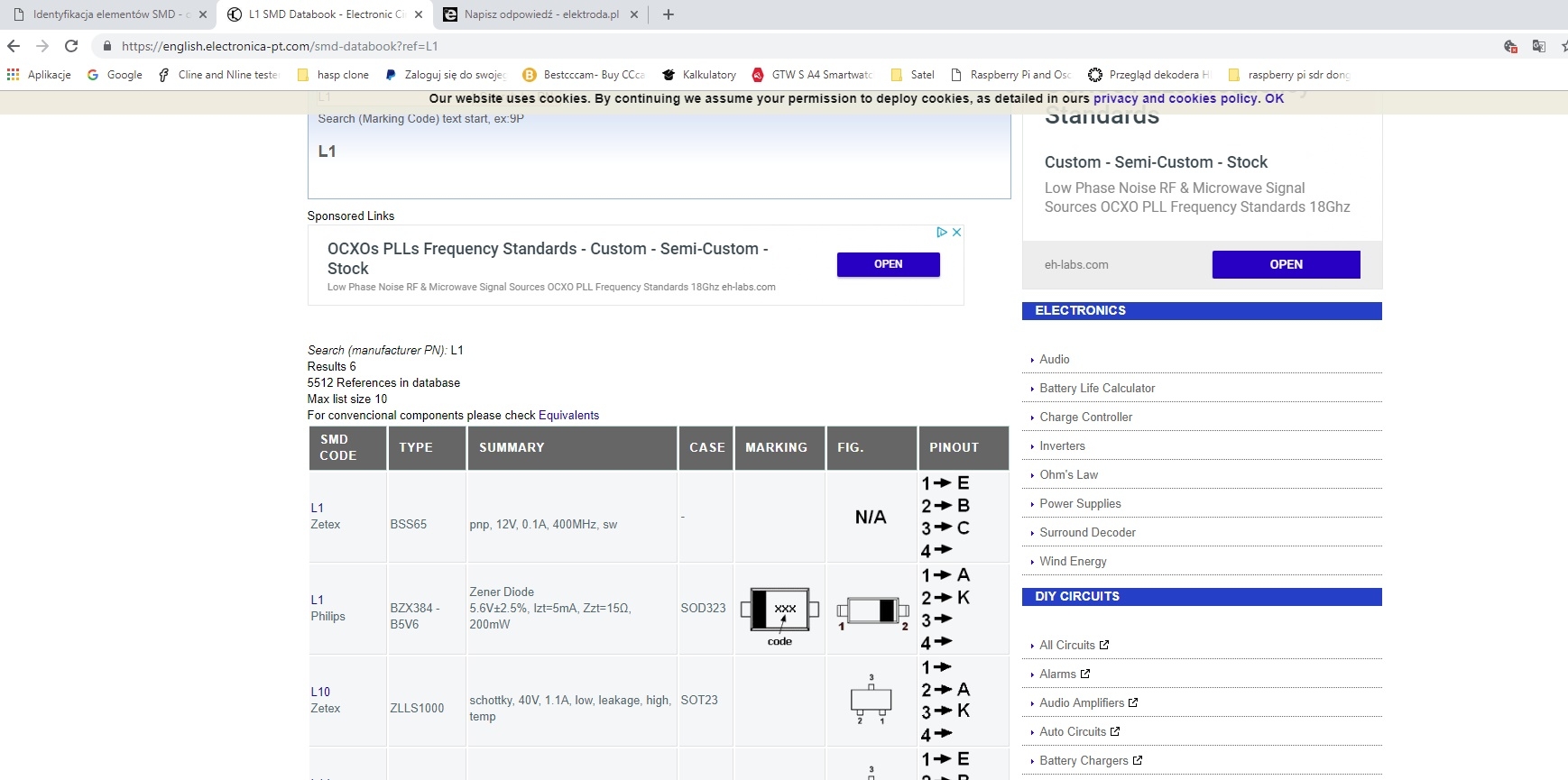
Task: Open Zaloguj się PayPal bookmark
Action: coord(445,75)
